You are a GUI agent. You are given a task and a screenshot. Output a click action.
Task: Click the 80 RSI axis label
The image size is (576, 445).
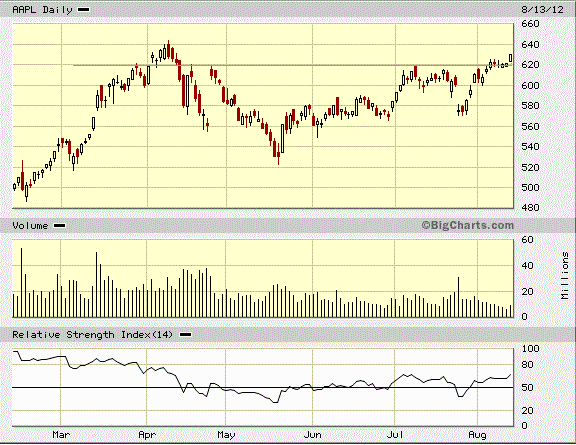click(x=528, y=365)
